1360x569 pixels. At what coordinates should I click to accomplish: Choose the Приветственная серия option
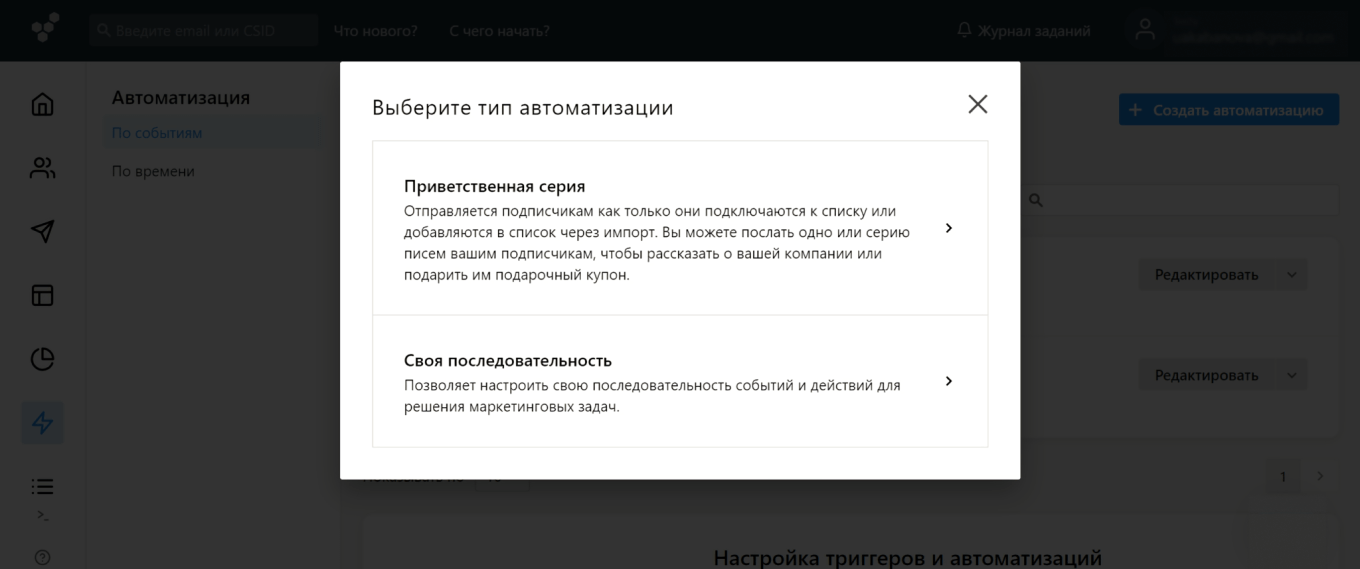pyautogui.click(x=680, y=228)
